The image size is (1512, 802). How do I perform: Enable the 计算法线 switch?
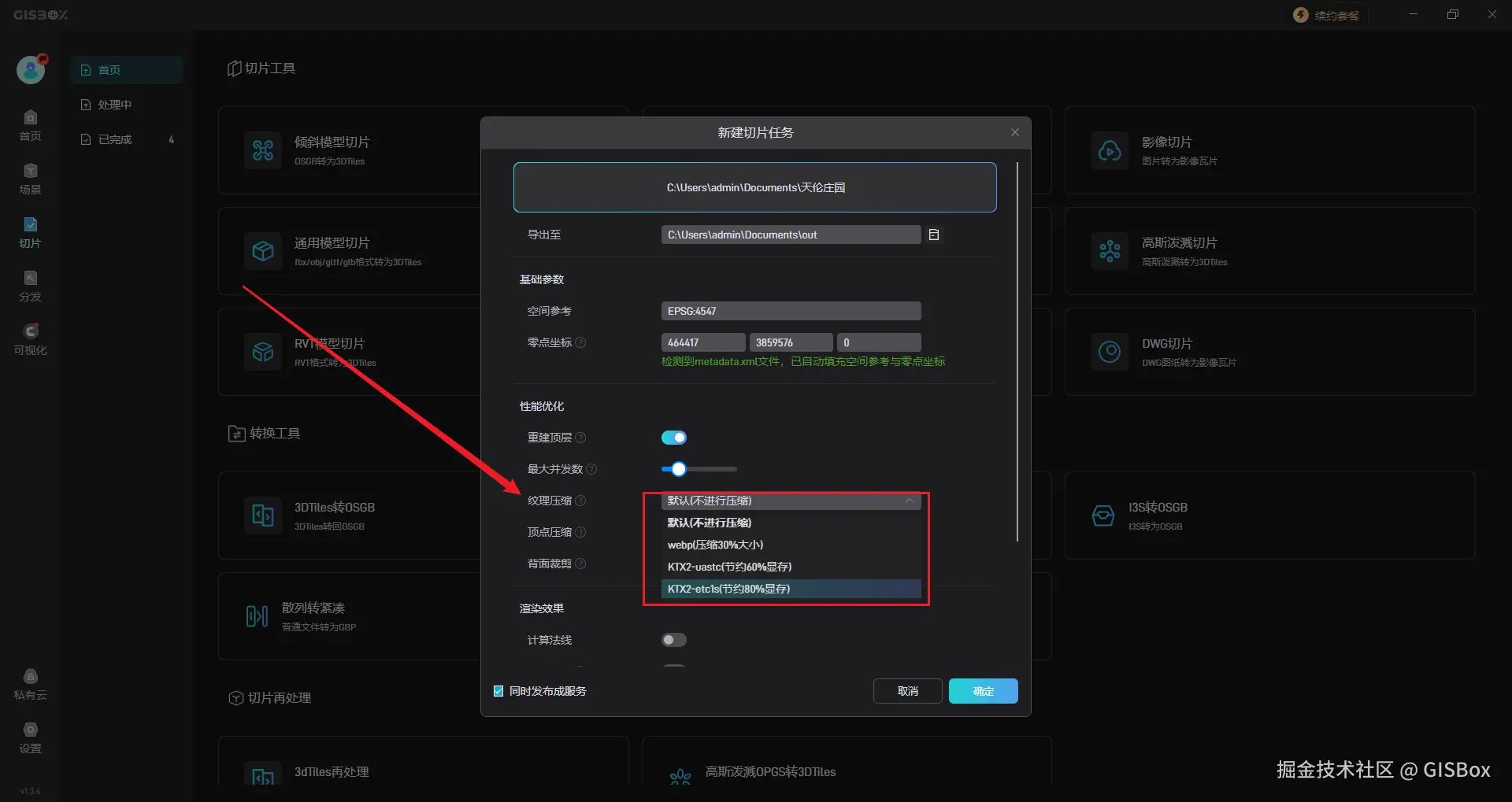(674, 640)
